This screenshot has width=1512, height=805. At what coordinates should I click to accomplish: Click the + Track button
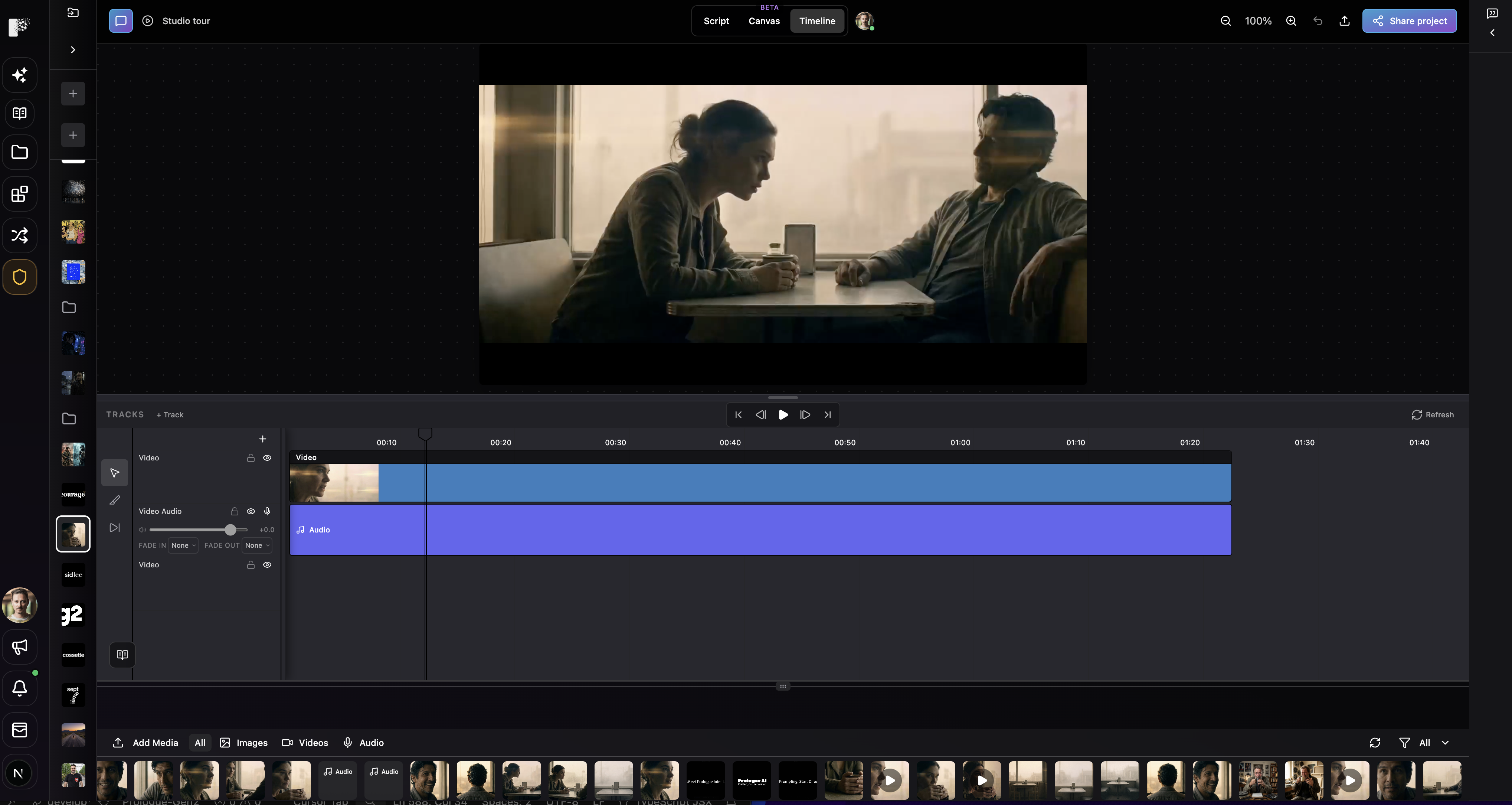170,414
